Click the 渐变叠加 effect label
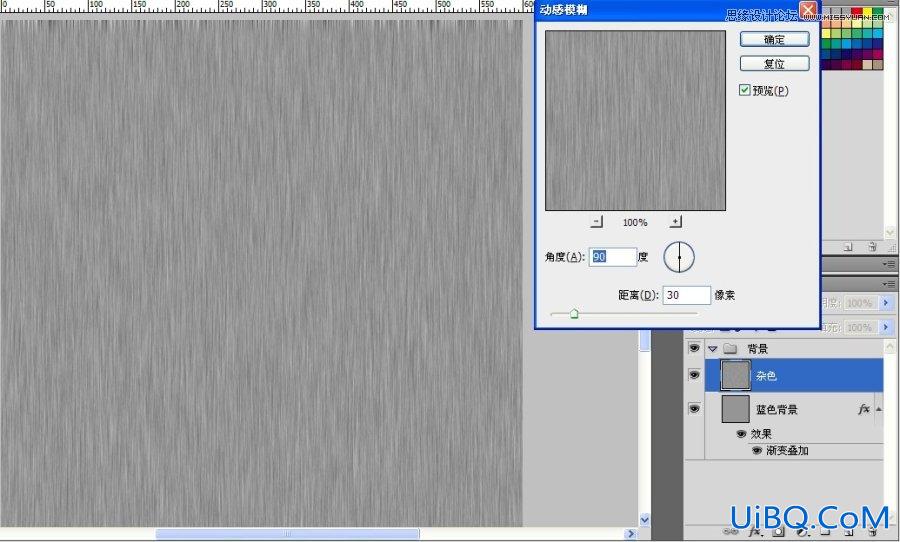Viewport: 900px width, 542px height. click(x=787, y=451)
